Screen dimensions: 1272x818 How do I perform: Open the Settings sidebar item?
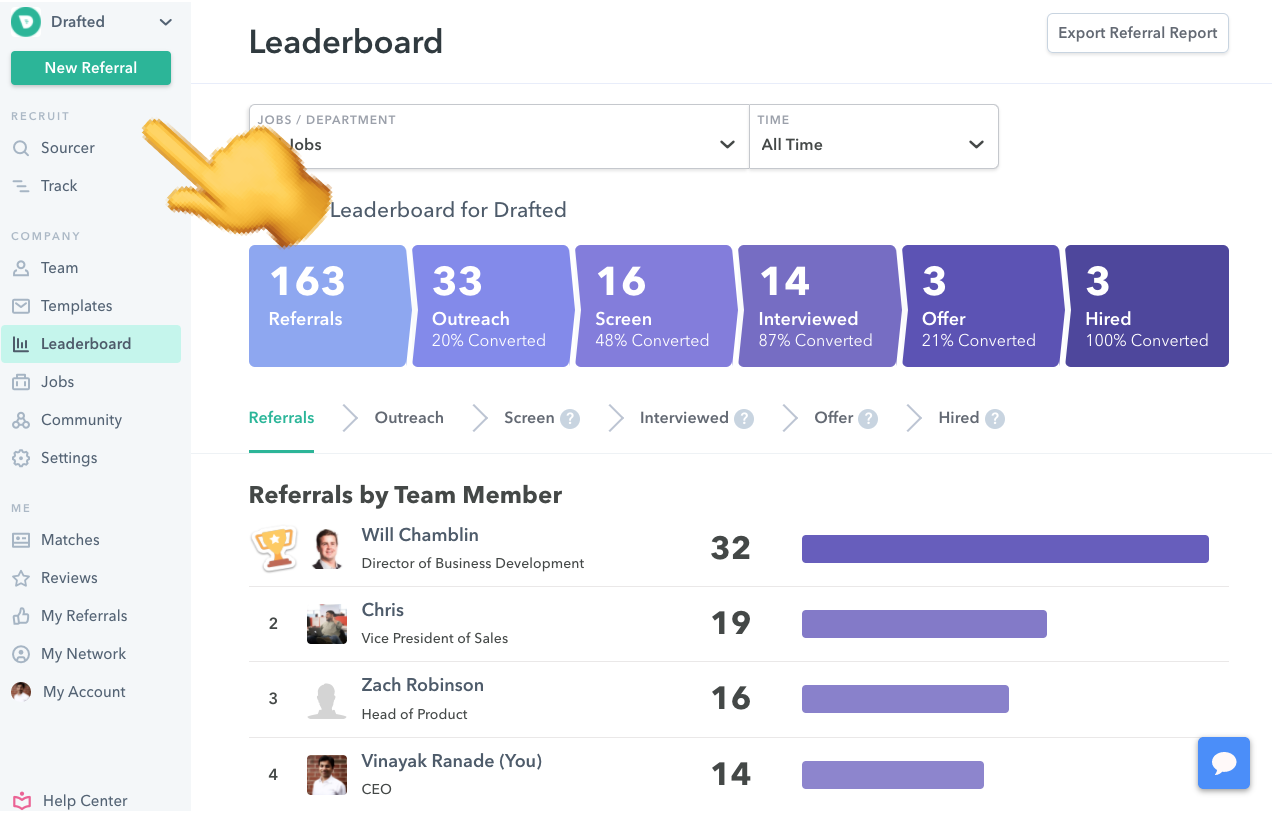tap(69, 458)
